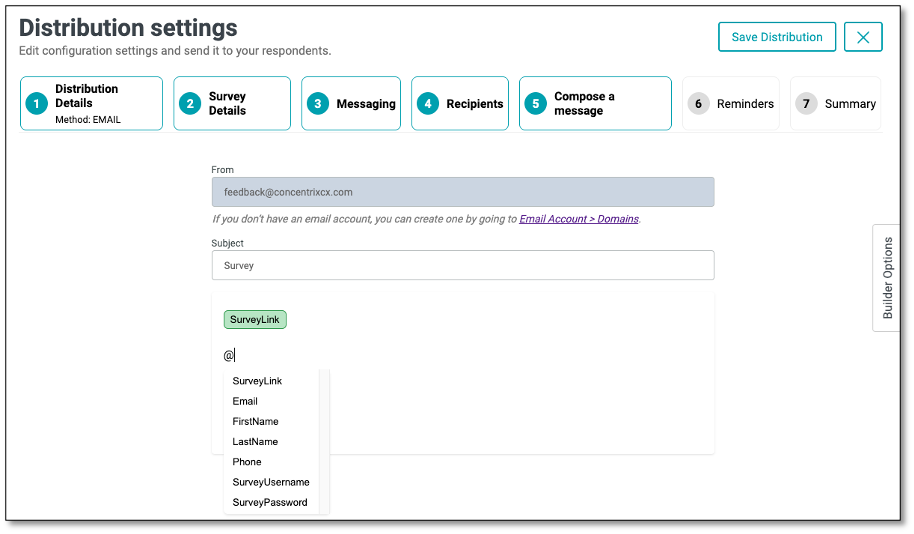Choose SurveyLink from the mention dropdown
This screenshot has width=914, height=534.
click(257, 381)
